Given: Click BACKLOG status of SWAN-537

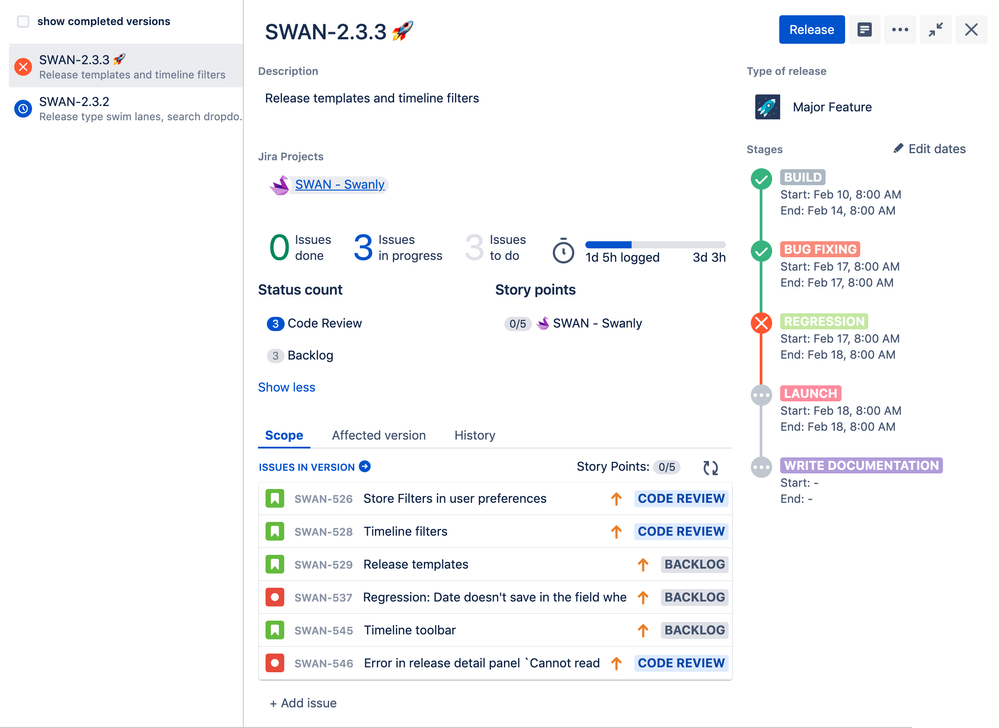Looking at the screenshot, I should (694, 597).
